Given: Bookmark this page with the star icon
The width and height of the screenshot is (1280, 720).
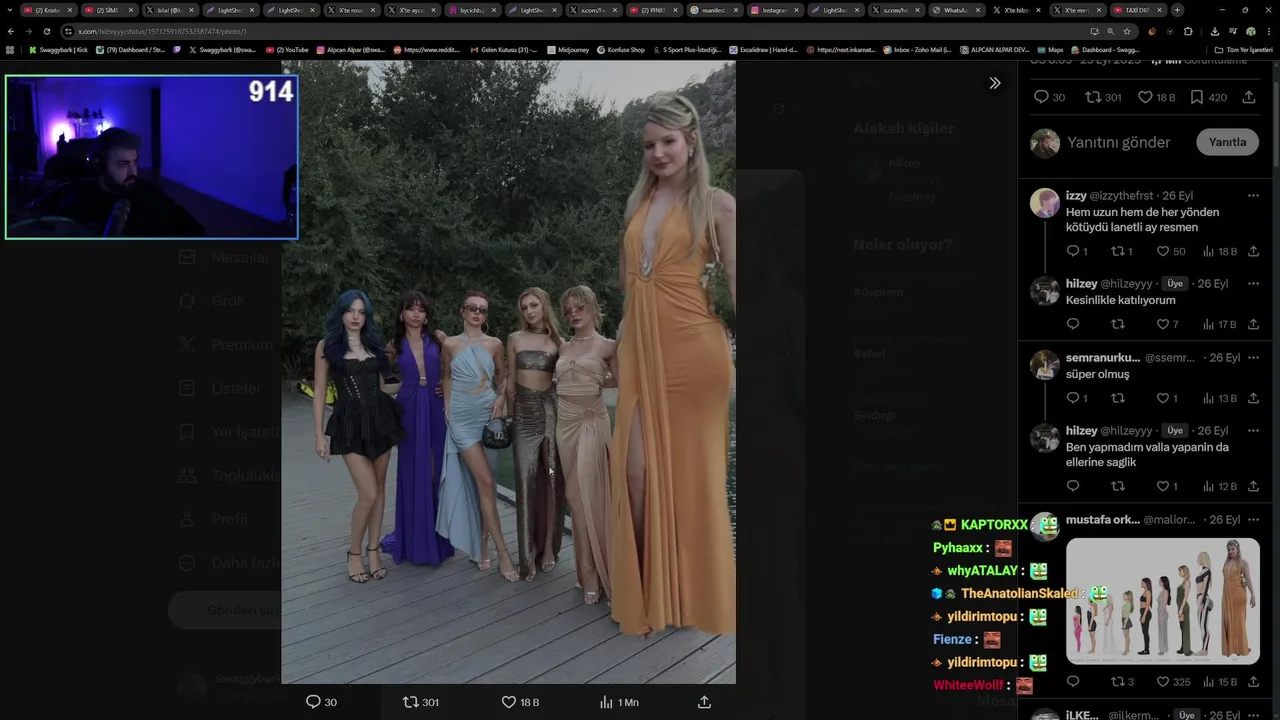Looking at the screenshot, I should tap(1127, 31).
